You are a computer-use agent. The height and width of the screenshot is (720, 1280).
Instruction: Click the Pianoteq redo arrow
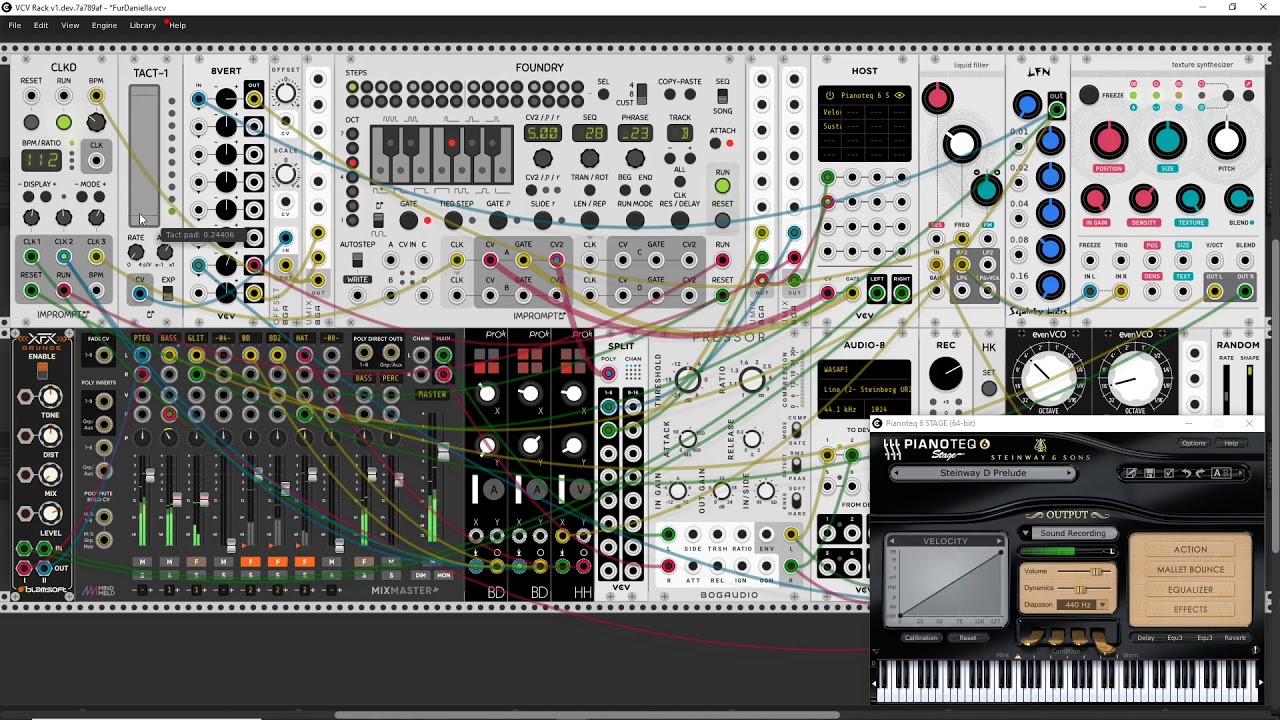coord(1202,473)
